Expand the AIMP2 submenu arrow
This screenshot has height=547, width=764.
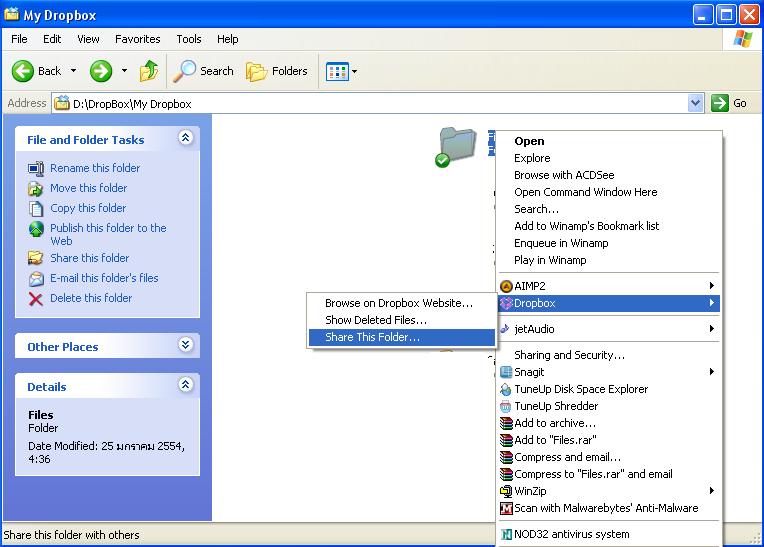(711, 285)
